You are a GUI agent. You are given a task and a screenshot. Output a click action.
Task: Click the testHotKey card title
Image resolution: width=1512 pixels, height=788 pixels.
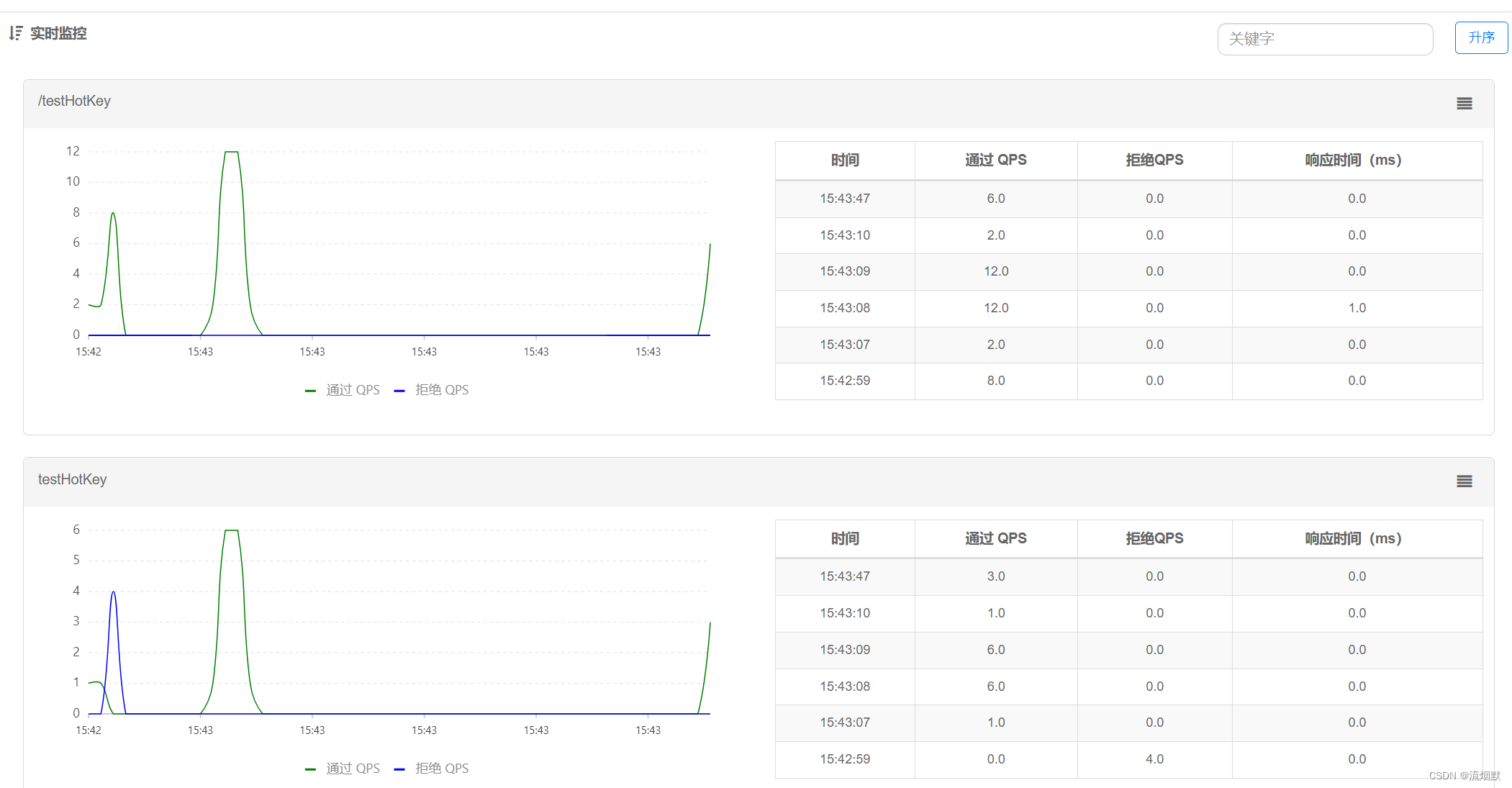tap(72, 479)
